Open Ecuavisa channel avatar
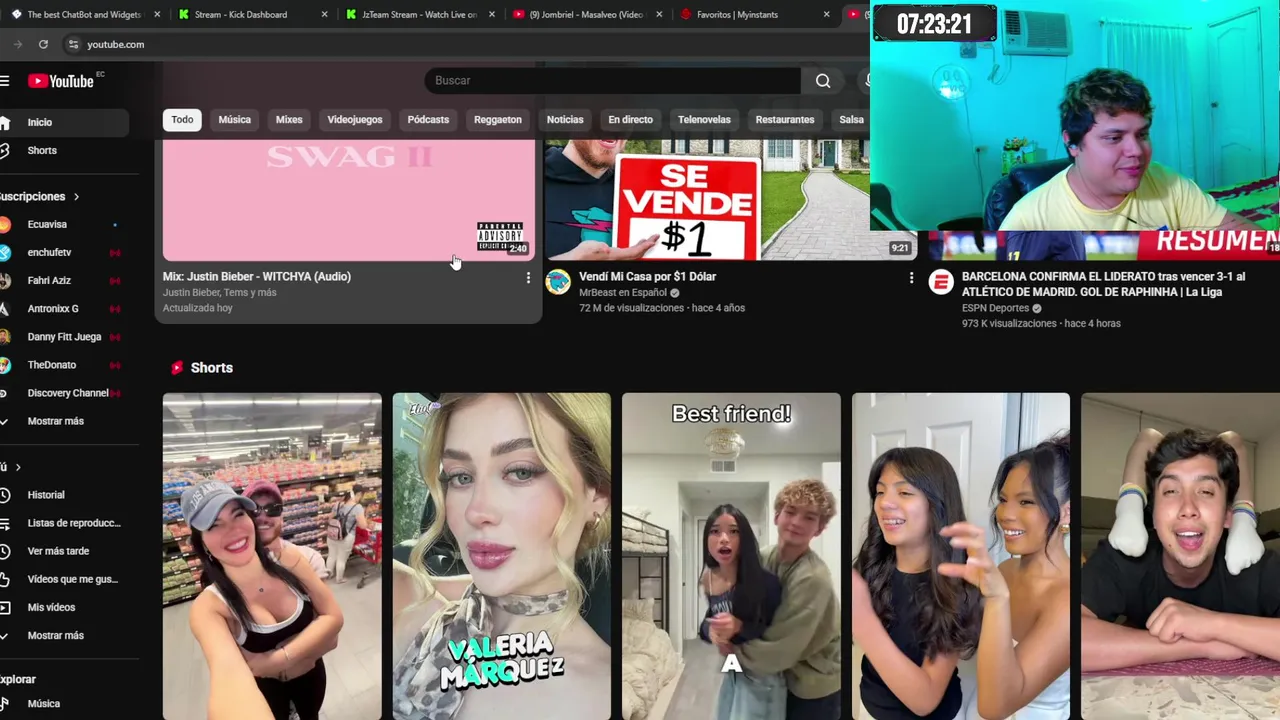This screenshot has width=1280, height=720. (x=5, y=225)
